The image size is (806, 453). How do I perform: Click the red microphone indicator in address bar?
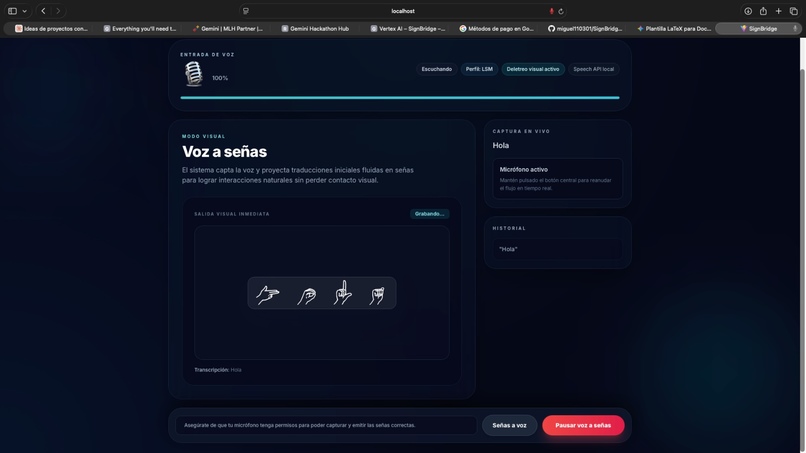pos(551,11)
